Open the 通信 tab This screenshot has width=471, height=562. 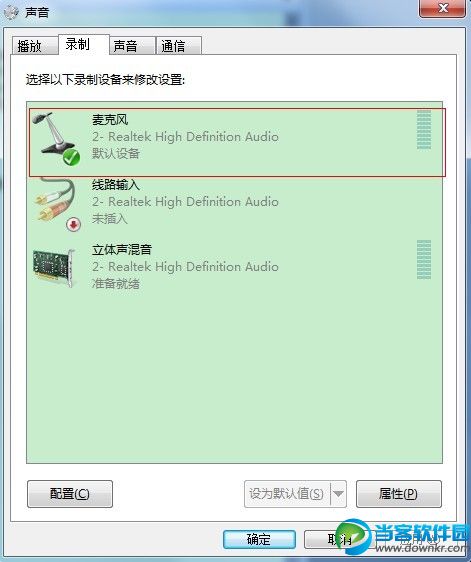pos(179,46)
